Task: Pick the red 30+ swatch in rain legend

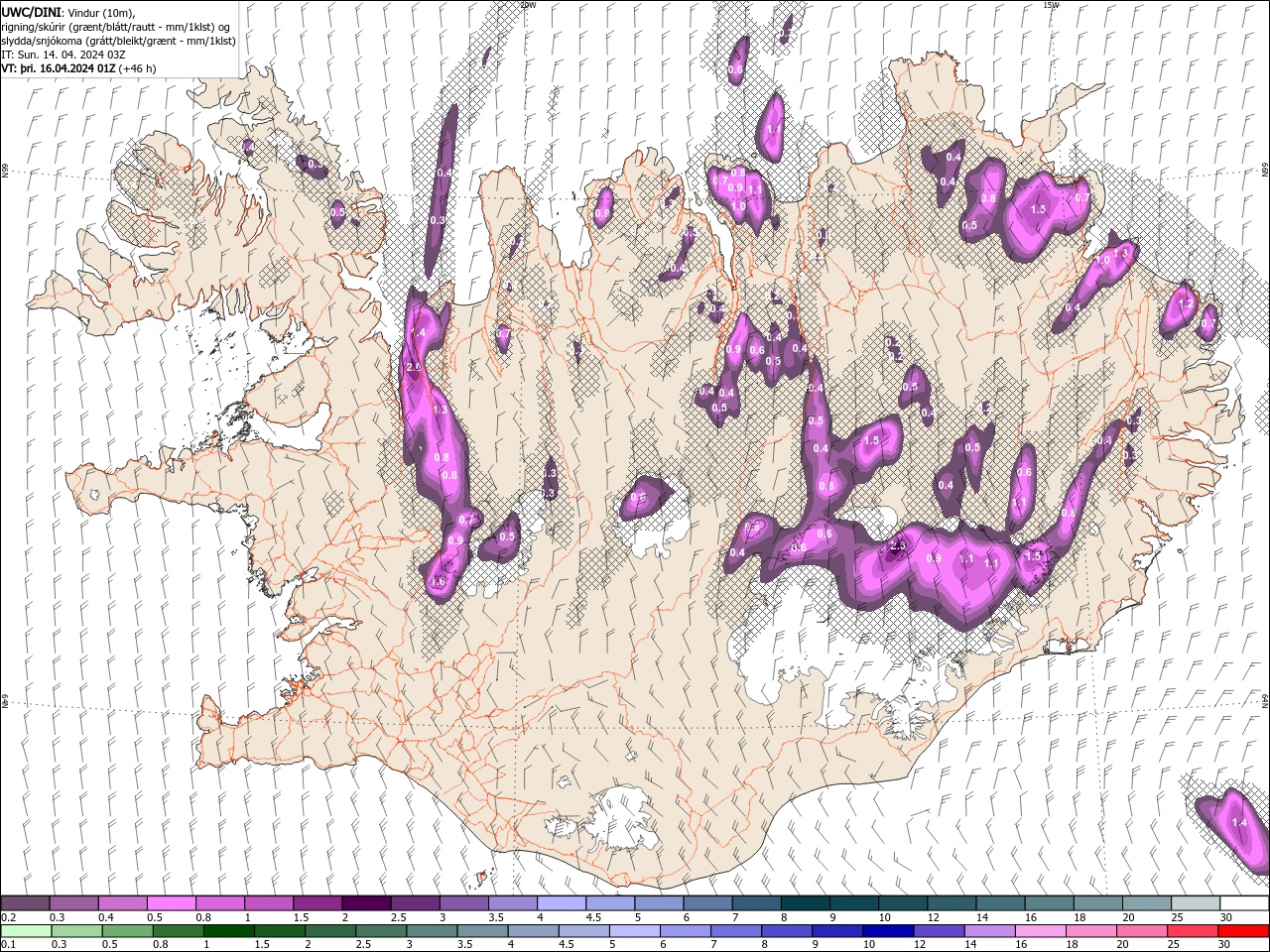Action: tap(1244, 931)
